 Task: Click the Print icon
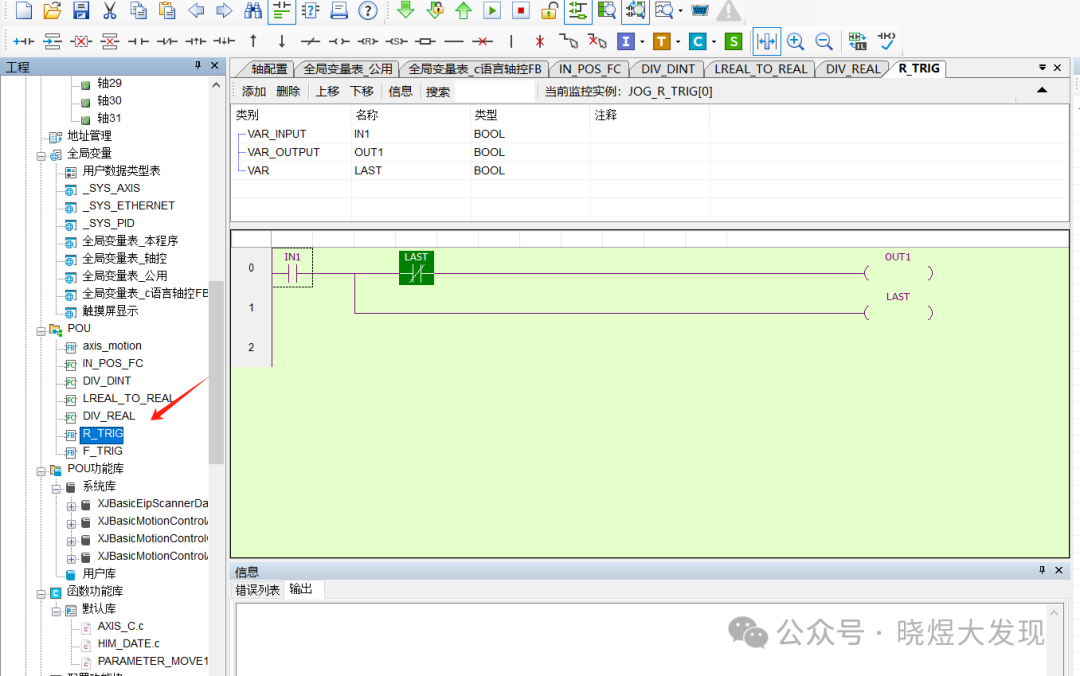point(339,10)
